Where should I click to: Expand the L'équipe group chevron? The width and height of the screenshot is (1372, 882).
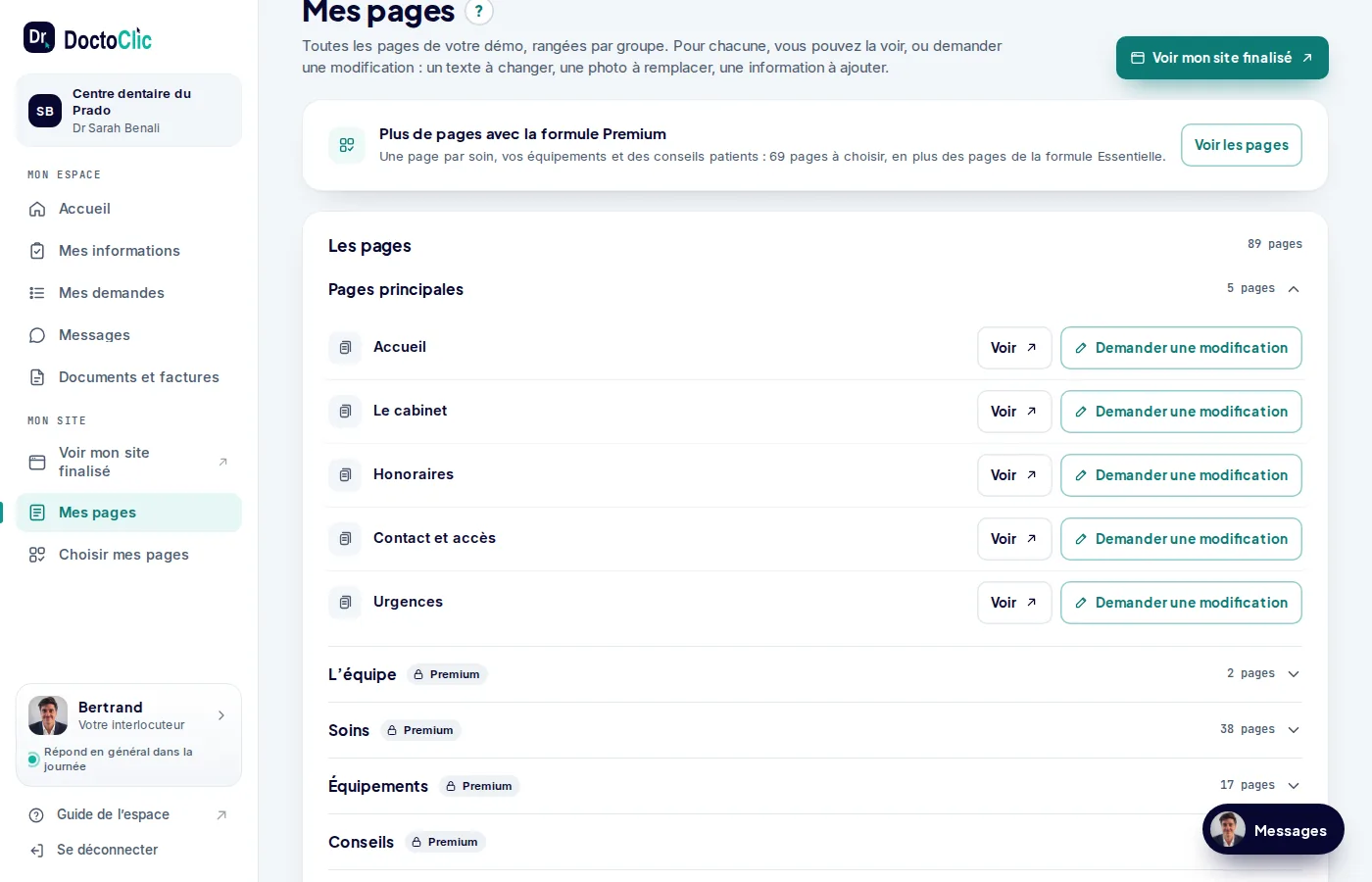1294,674
